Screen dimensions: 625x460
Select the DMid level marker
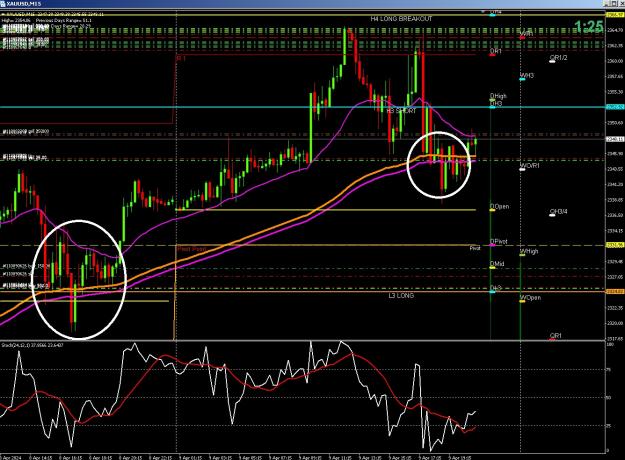point(497,264)
